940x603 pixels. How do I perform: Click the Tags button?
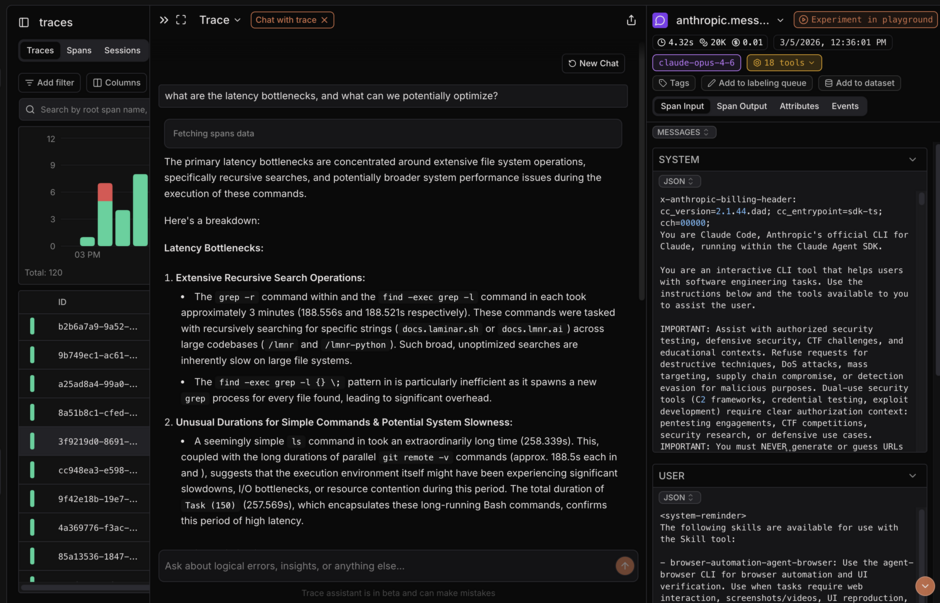click(x=674, y=83)
